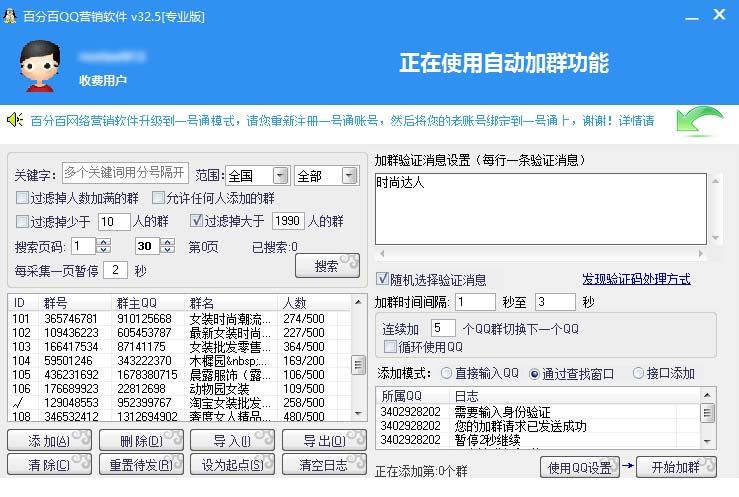Select group row 166417534
The width and height of the screenshot is (739, 497).
coord(179,347)
